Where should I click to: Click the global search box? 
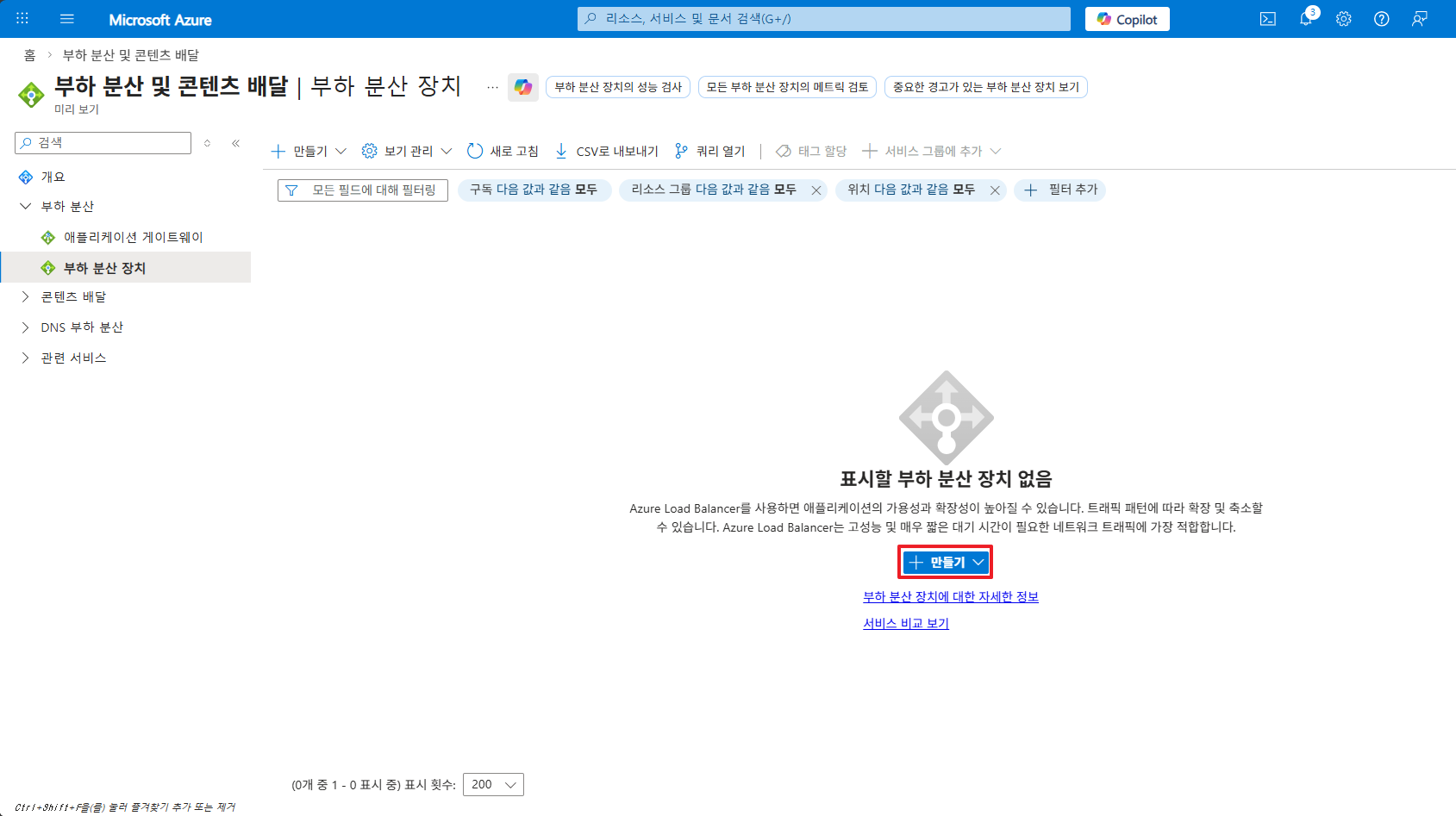pyautogui.click(x=824, y=19)
